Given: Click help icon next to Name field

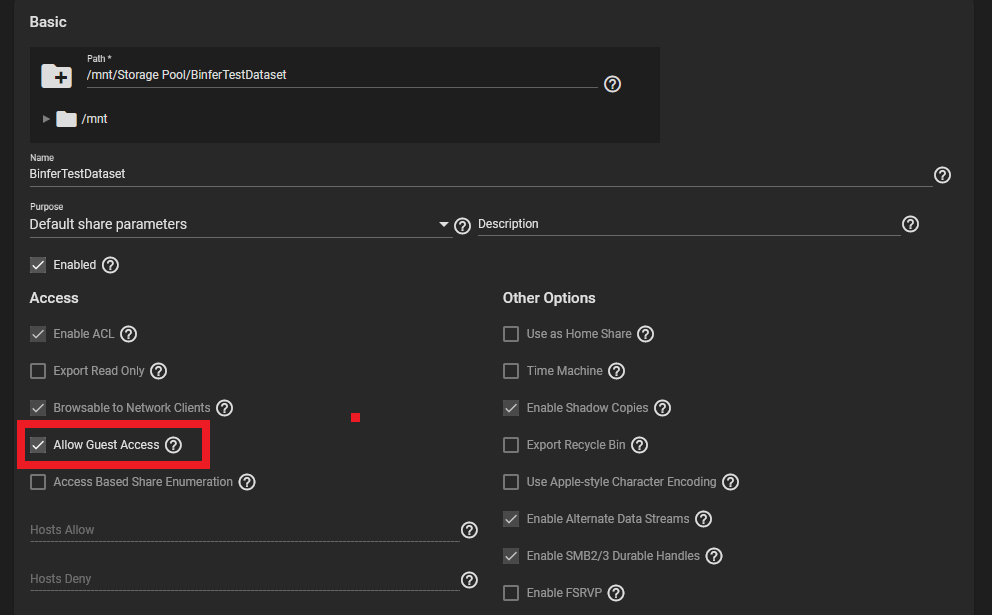Looking at the screenshot, I should click(942, 175).
